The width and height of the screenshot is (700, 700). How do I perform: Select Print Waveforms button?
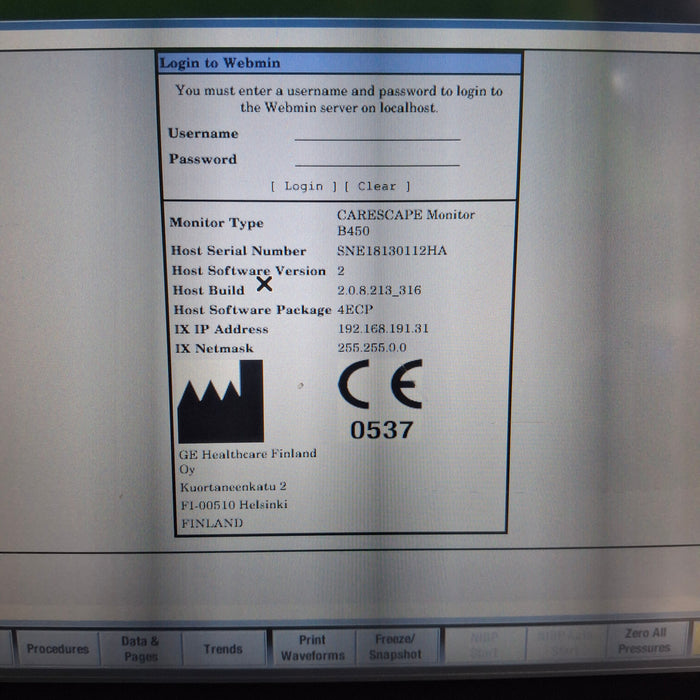click(x=312, y=647)
